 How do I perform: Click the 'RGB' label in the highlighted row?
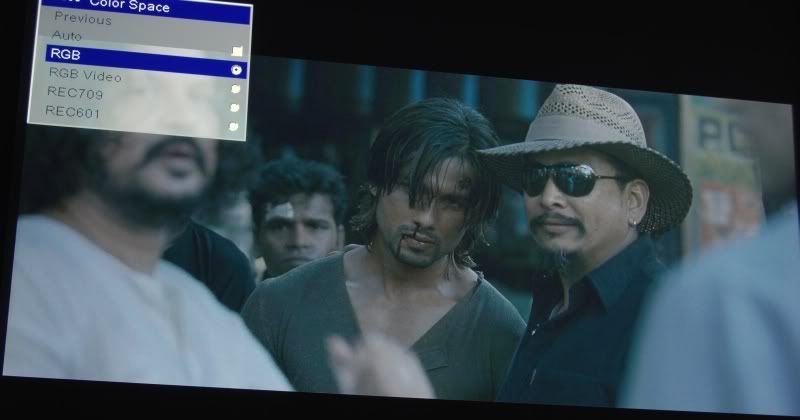click(x=65, y=54)
